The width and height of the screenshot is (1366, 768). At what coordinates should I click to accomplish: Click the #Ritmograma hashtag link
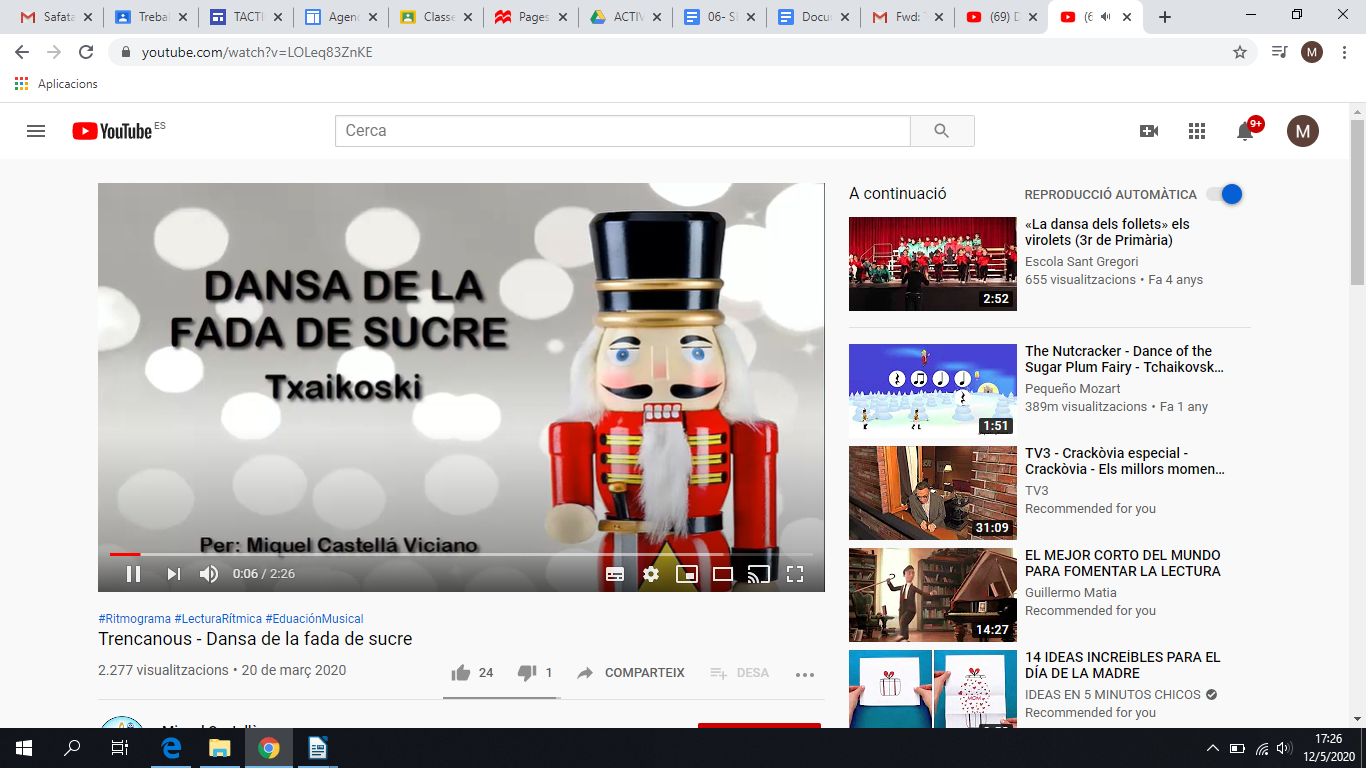[x=134, y=619]
